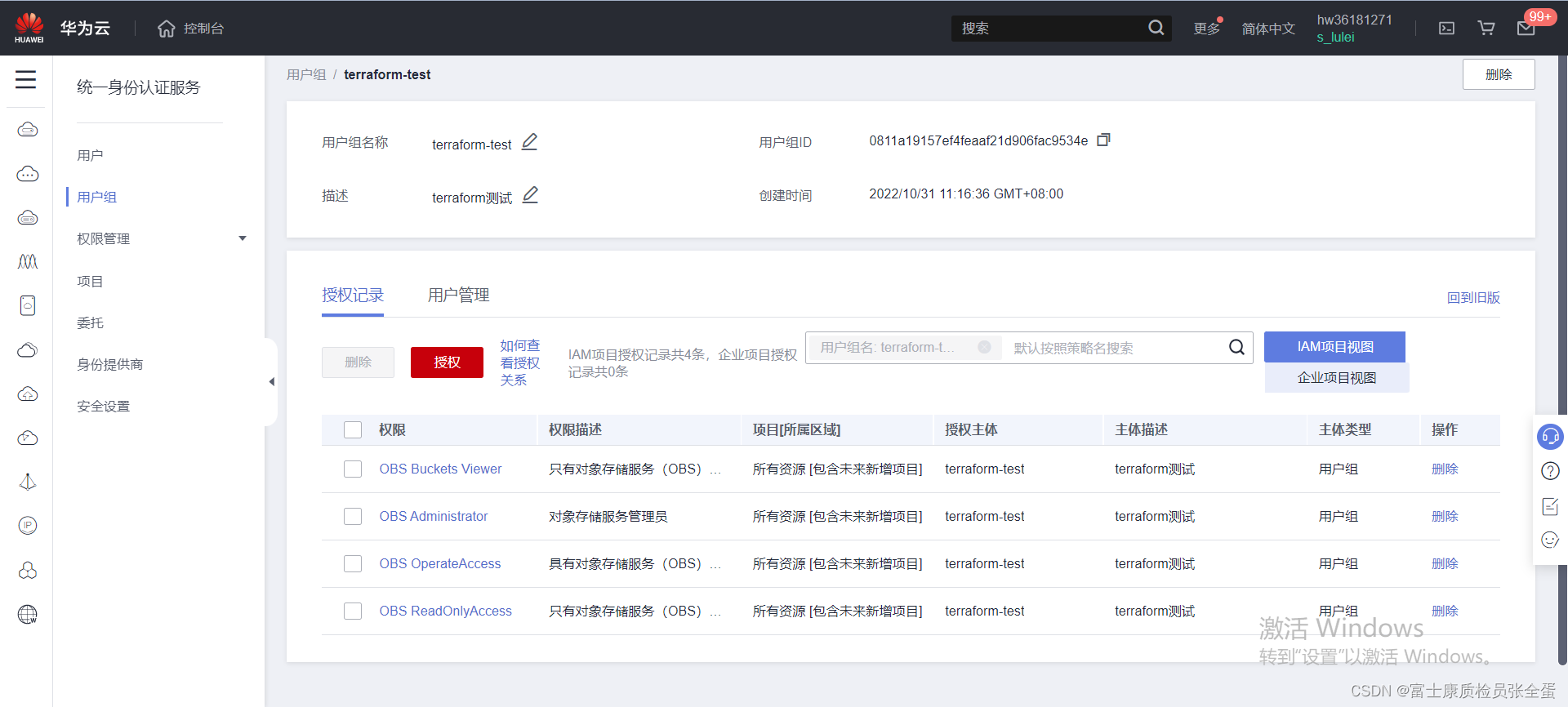Go to console home icon
The image size is (1568, 707).
[167, 29]
